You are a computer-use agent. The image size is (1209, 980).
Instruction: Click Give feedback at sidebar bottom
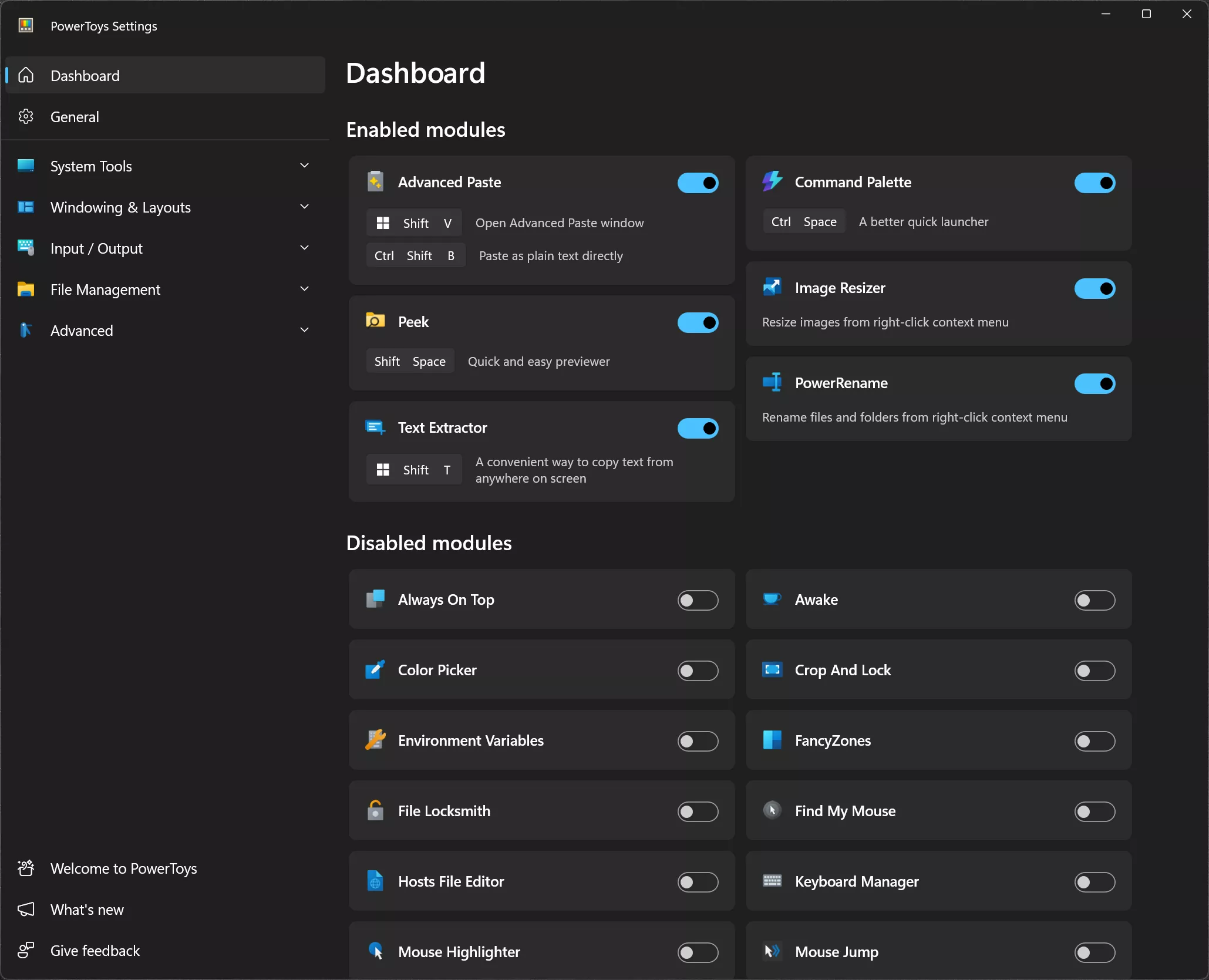point(95,951)
